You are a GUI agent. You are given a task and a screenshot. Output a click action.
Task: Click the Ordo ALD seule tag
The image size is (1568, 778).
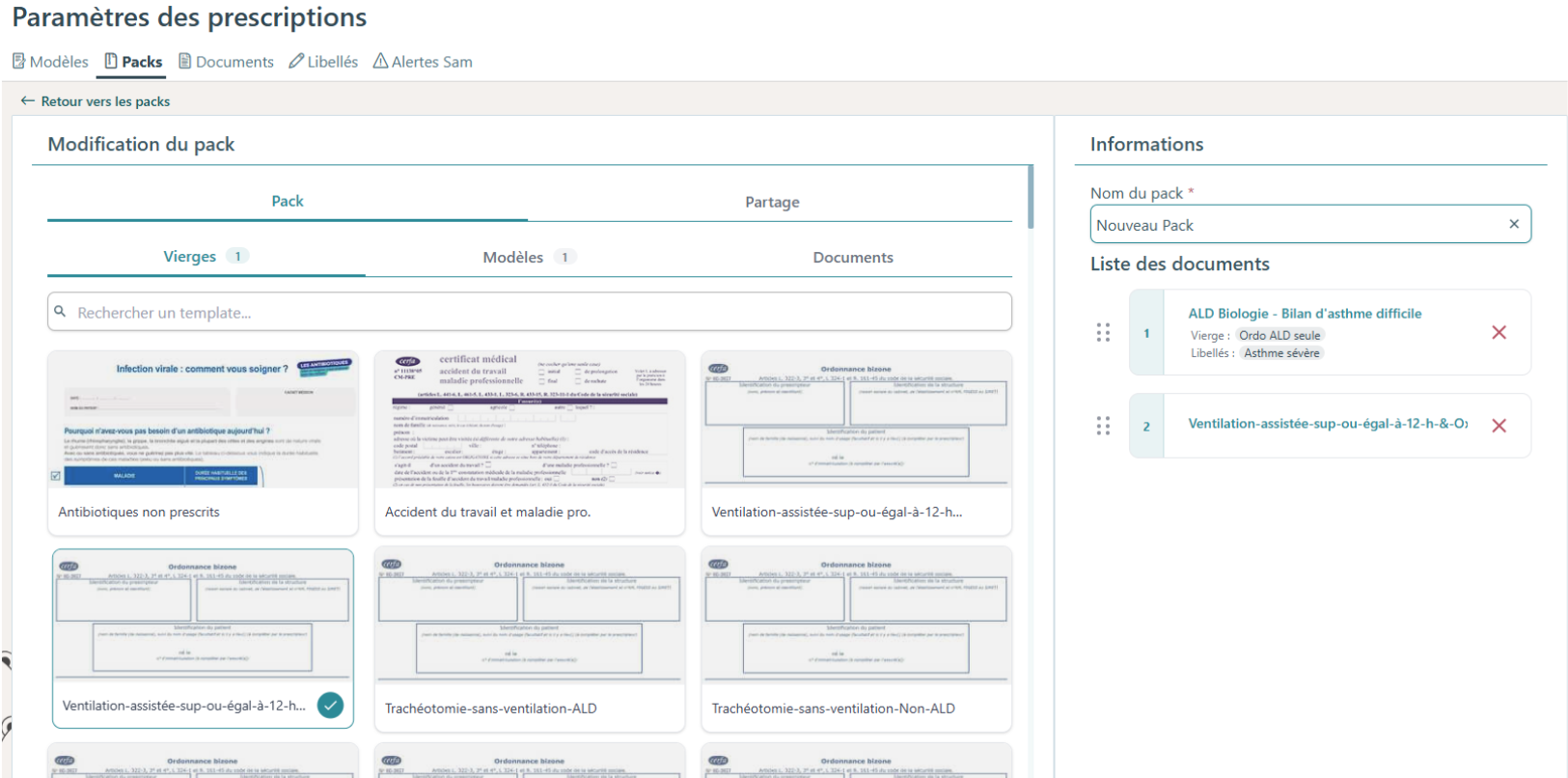[x=1279, y=336]
